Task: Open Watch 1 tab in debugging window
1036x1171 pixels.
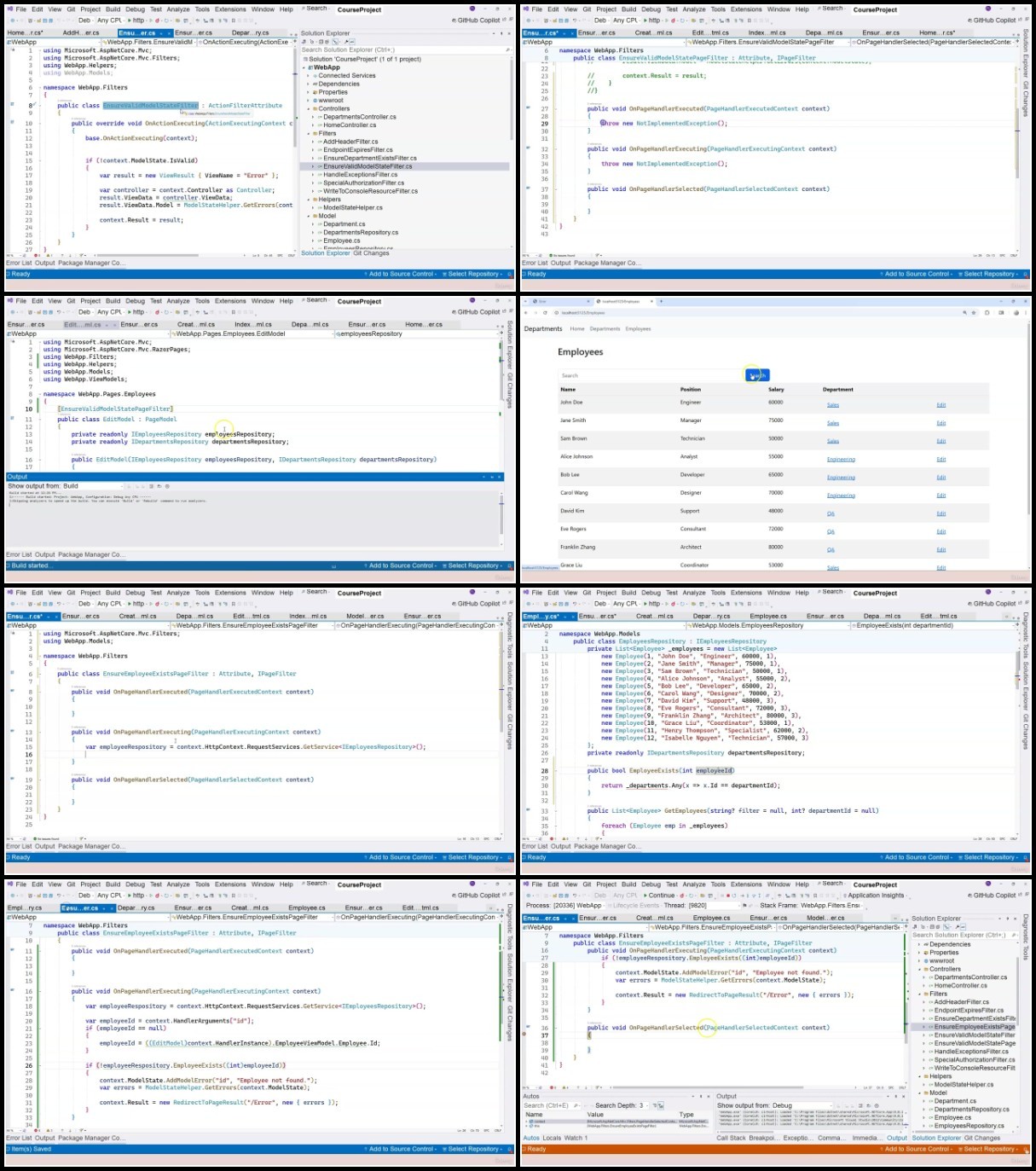Action: tap(574, 1138)
